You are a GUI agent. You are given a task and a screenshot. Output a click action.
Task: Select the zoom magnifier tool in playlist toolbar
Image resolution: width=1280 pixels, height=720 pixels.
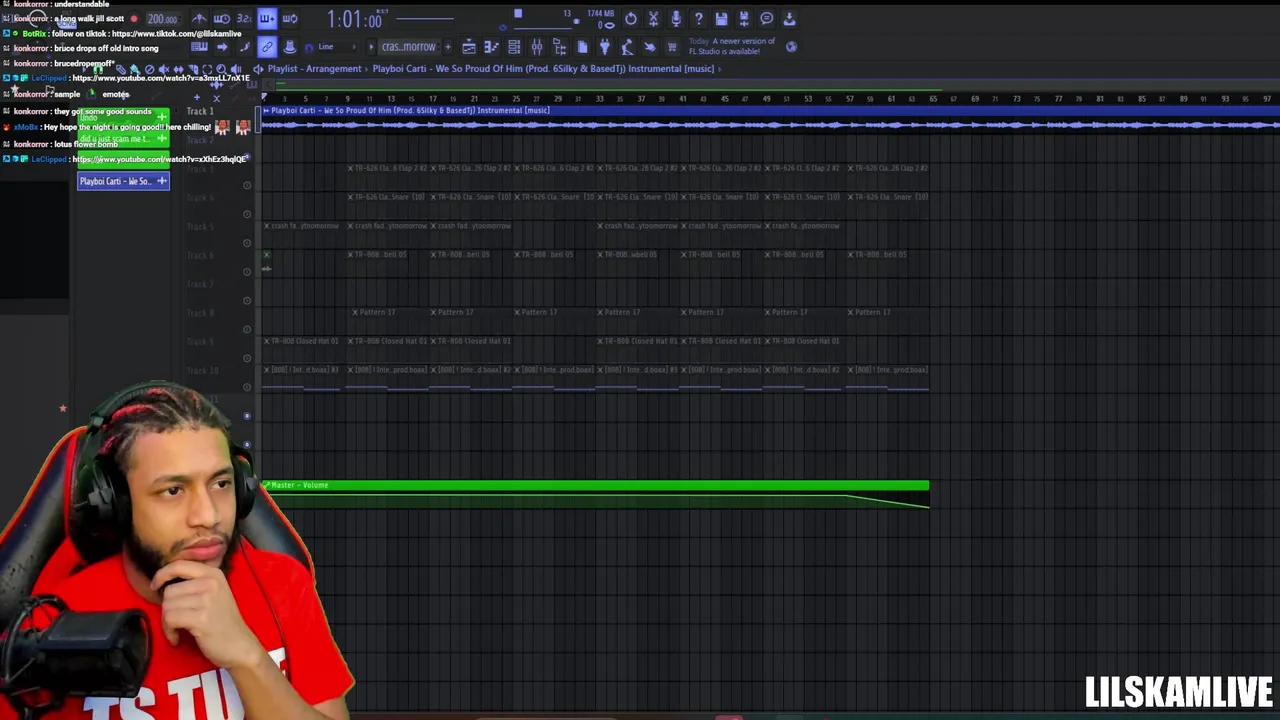(221, 69)
